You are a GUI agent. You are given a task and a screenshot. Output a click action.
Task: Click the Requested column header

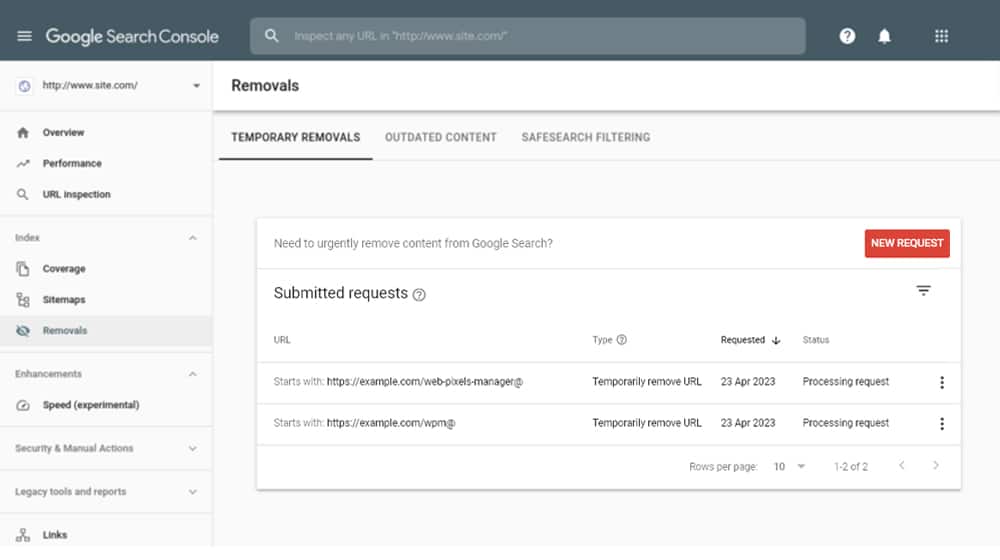click(x=742, y=340)
